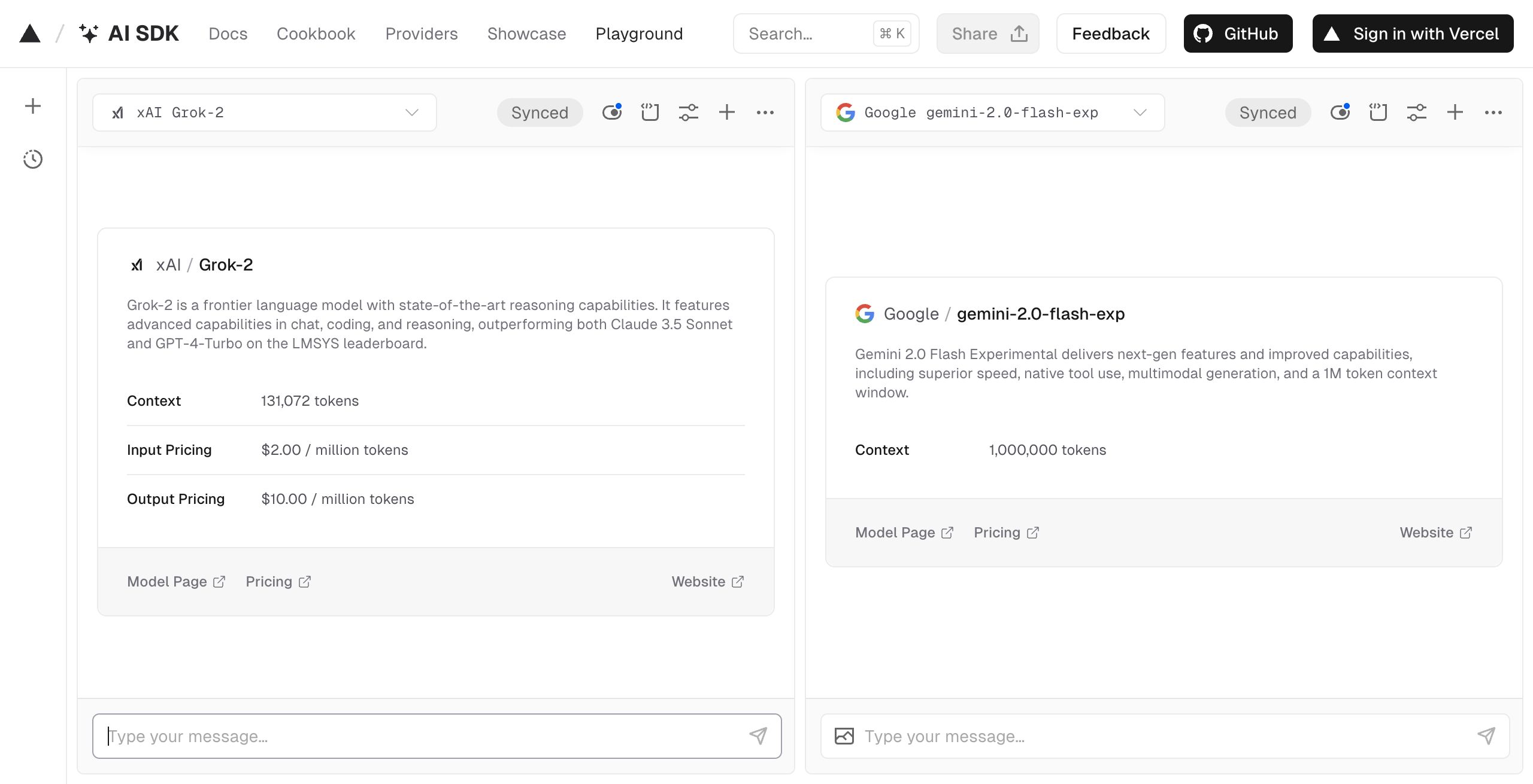Toggle the record-dot icon in Grok-2 panel

[612, 113]
